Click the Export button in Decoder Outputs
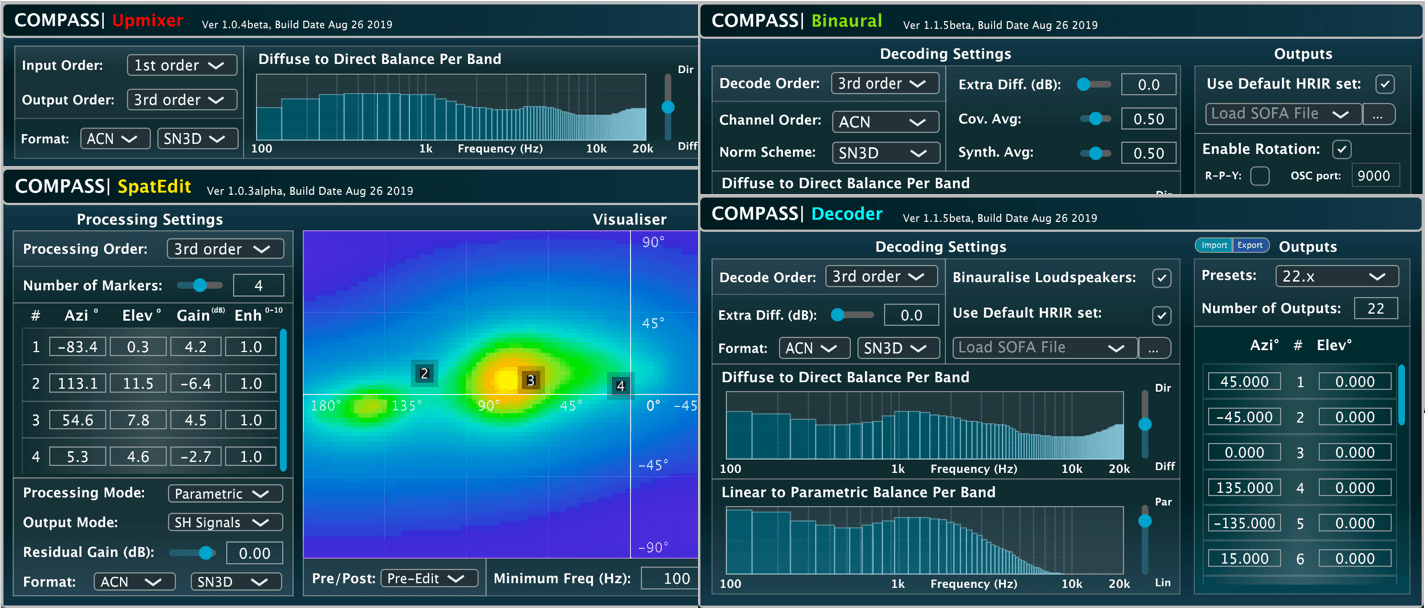Screen dimensions: 1425x608 point(1250,245)
